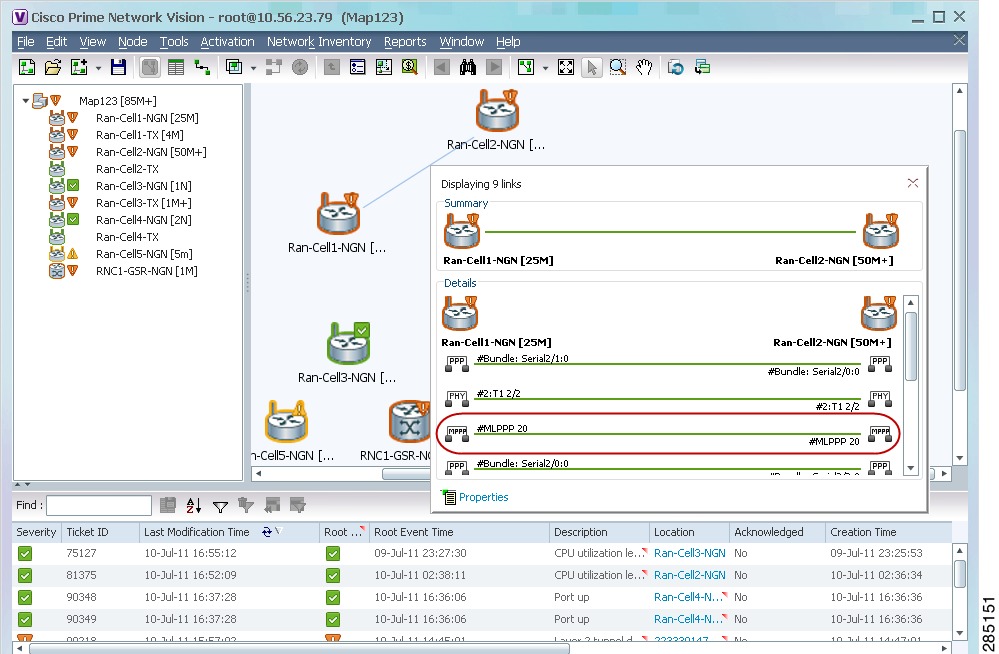The image size is (999, 654).
Task: Select the ticket row with ID 90349
Action: [482, 619]
